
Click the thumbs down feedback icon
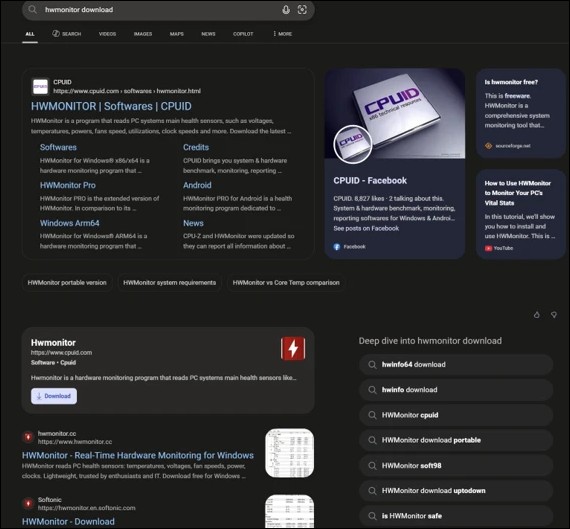554,315
